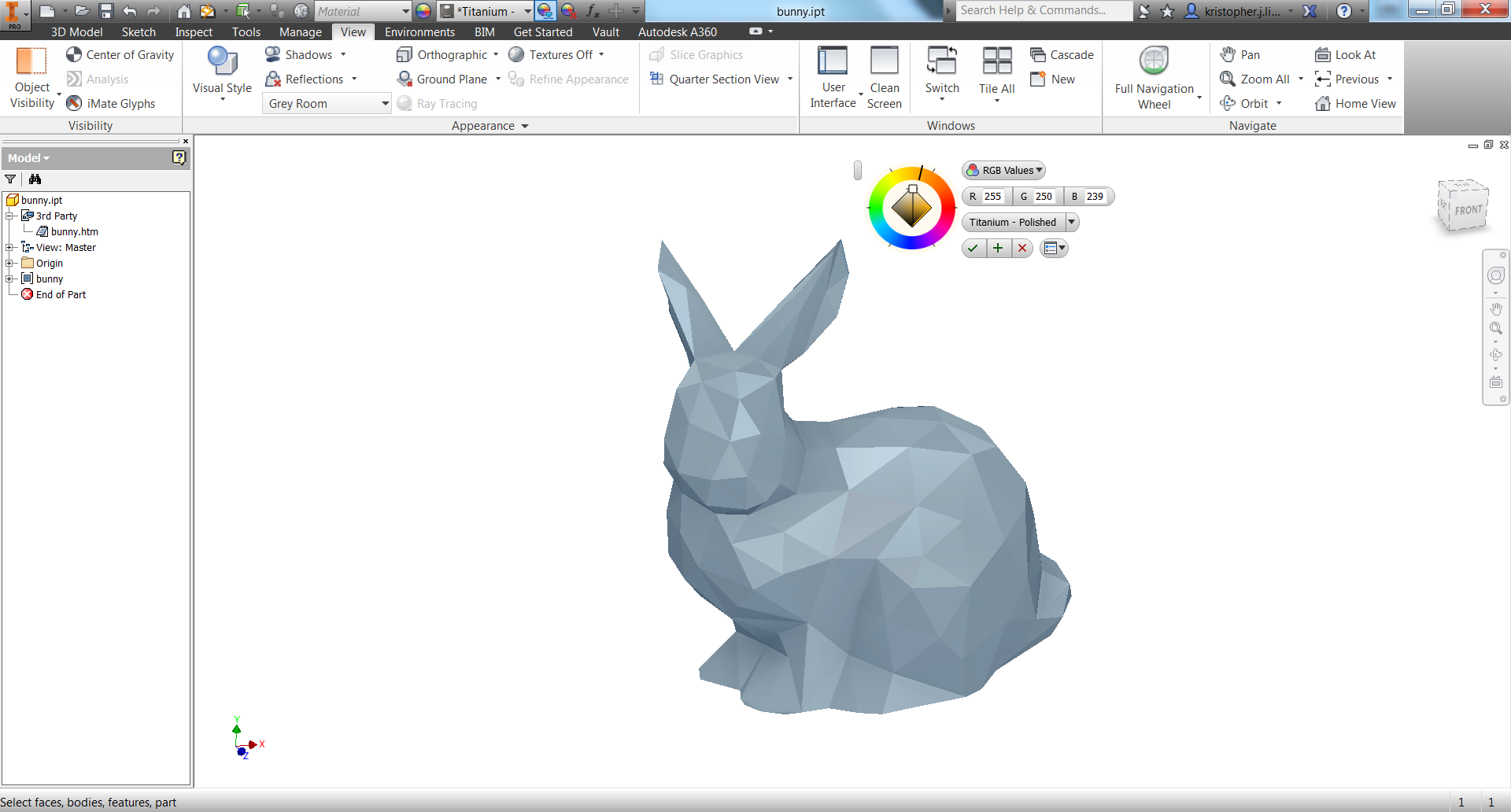Open the Titanium - Polished appearance dropdown
The width and height of the screenshot is (1511, 812).
point(1072,222)
